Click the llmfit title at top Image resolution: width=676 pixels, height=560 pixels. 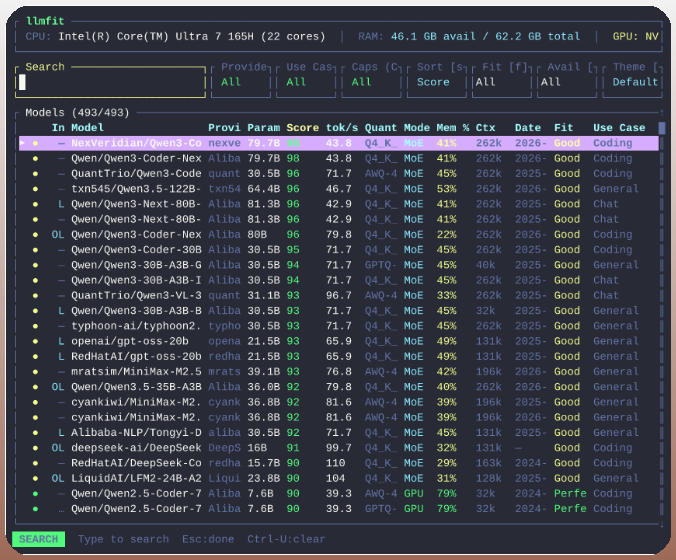pos(45,21)
